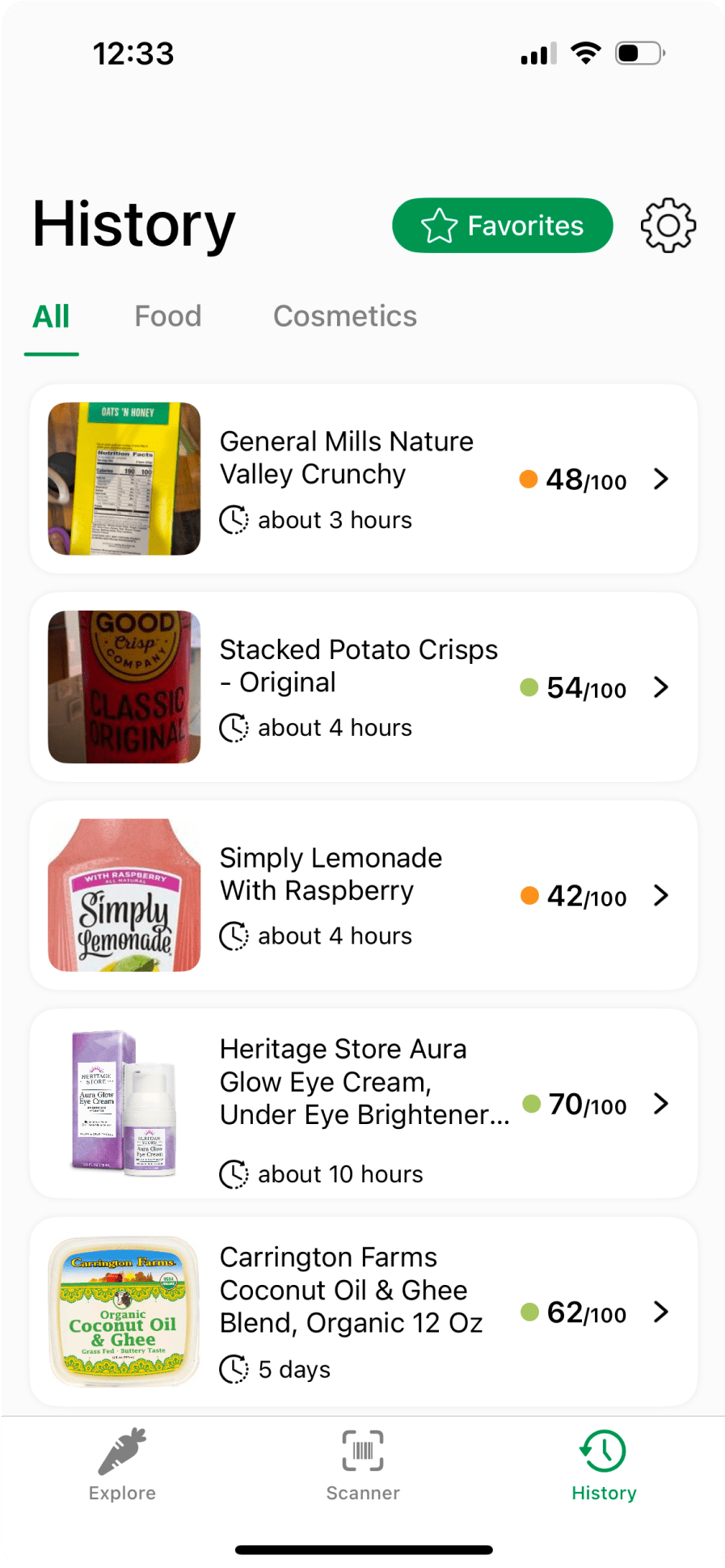Tap Good Crisp product thumbnail
This screenshot has width=725, height=1568.
pyautogui.click(x=124, y=687)
